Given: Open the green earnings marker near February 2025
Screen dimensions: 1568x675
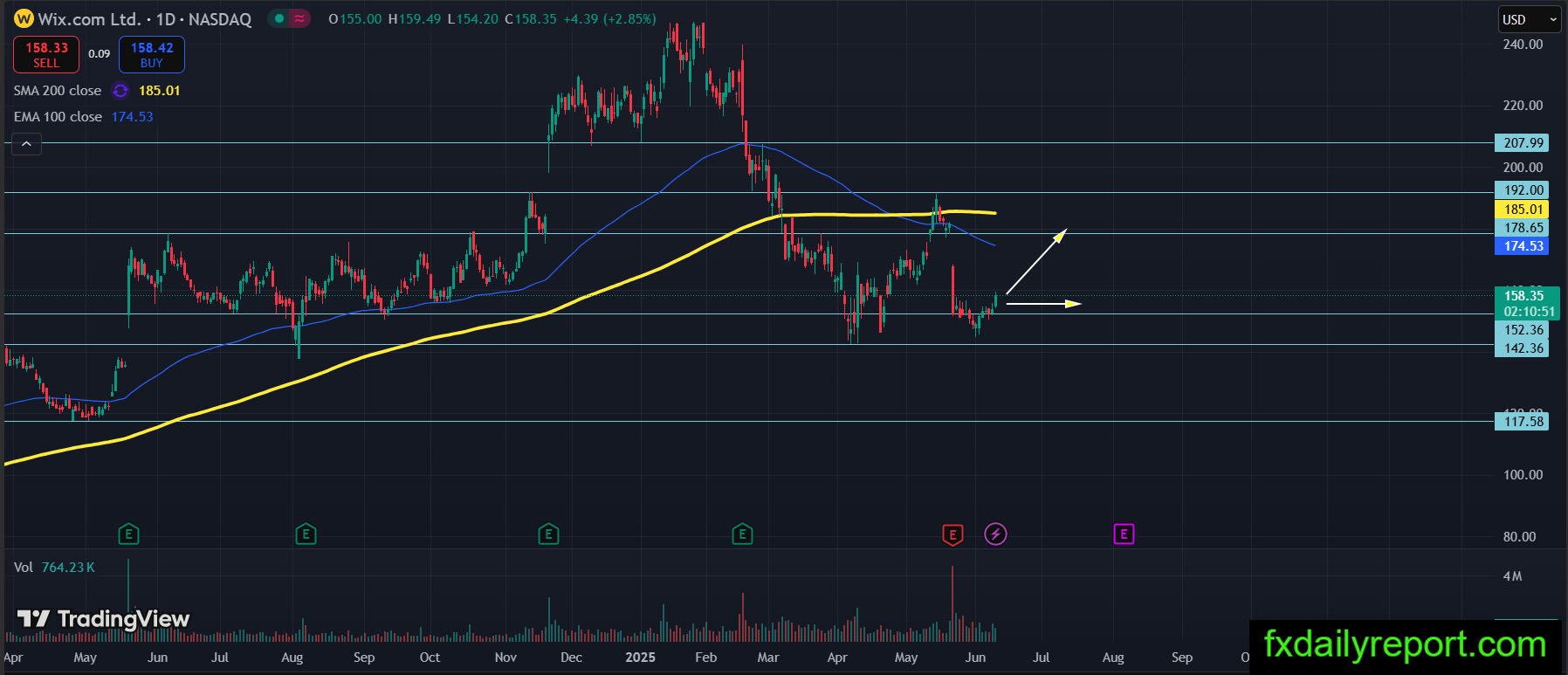Looking at the screenshot, I should click(742, 534).
